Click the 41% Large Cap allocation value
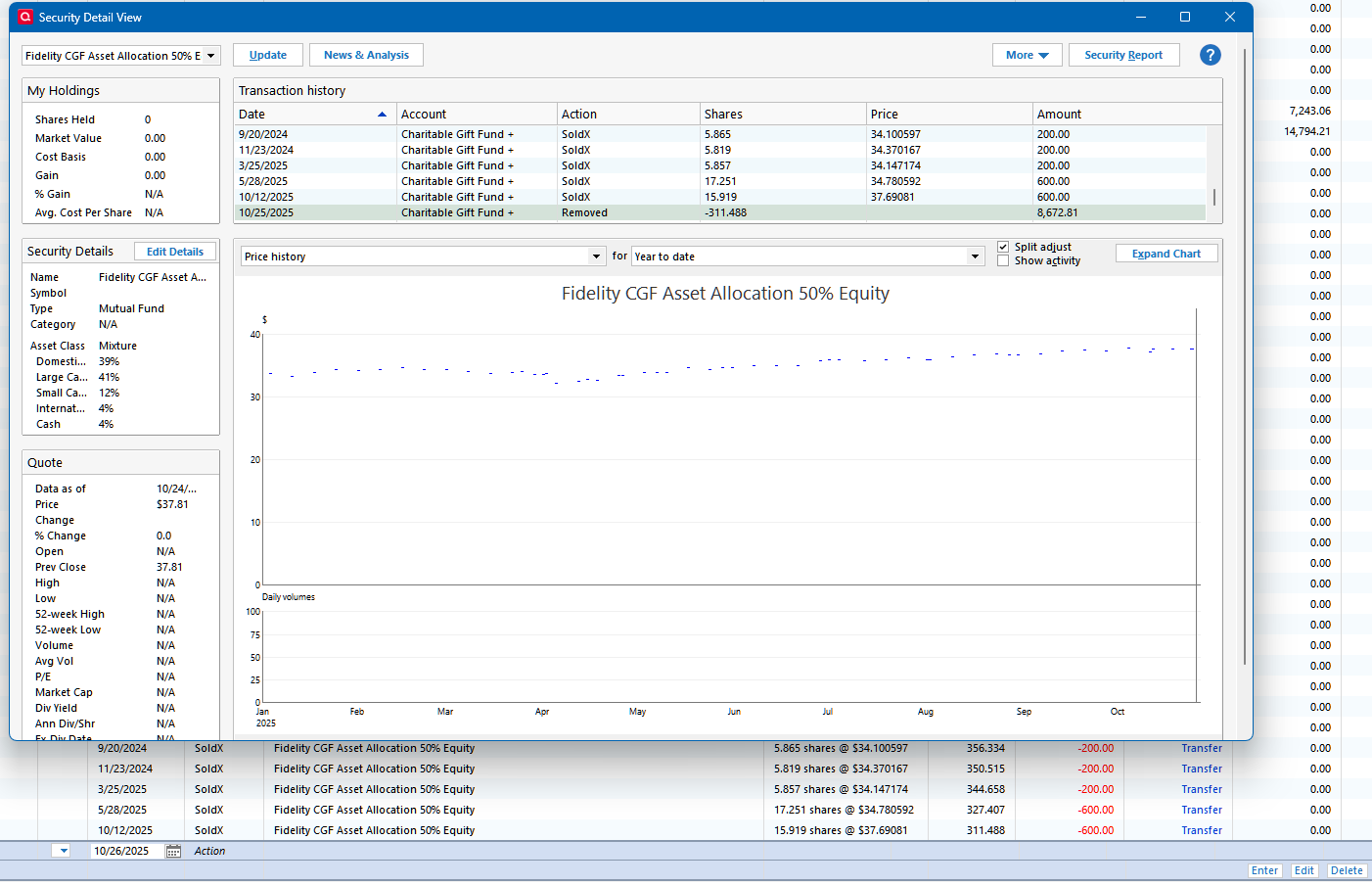1372x886 pixels. (x=109, y=377)
